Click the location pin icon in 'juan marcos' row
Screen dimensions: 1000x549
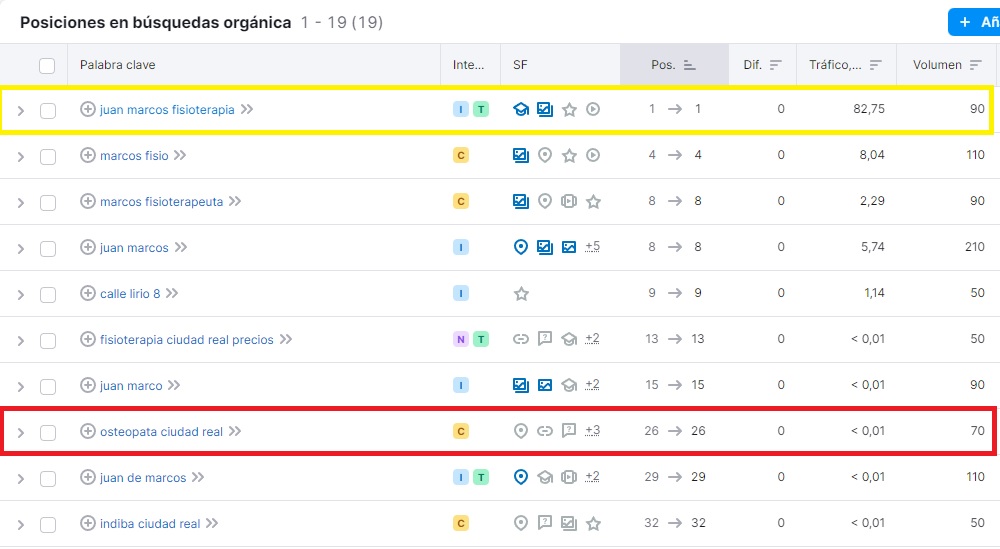(x=521, y=248)
